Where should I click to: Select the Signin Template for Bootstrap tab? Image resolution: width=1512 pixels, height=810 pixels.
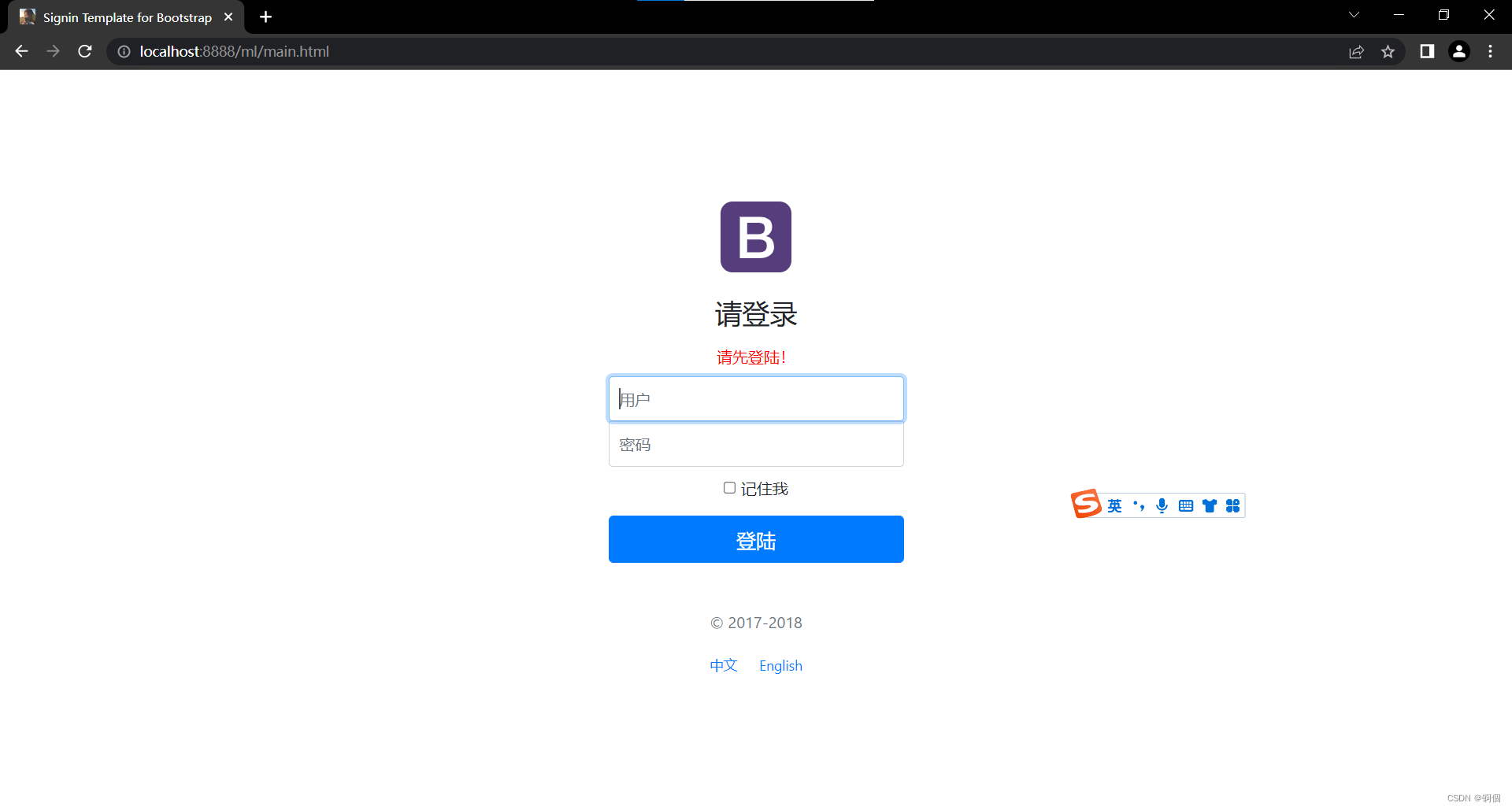[x=127, y=17]
